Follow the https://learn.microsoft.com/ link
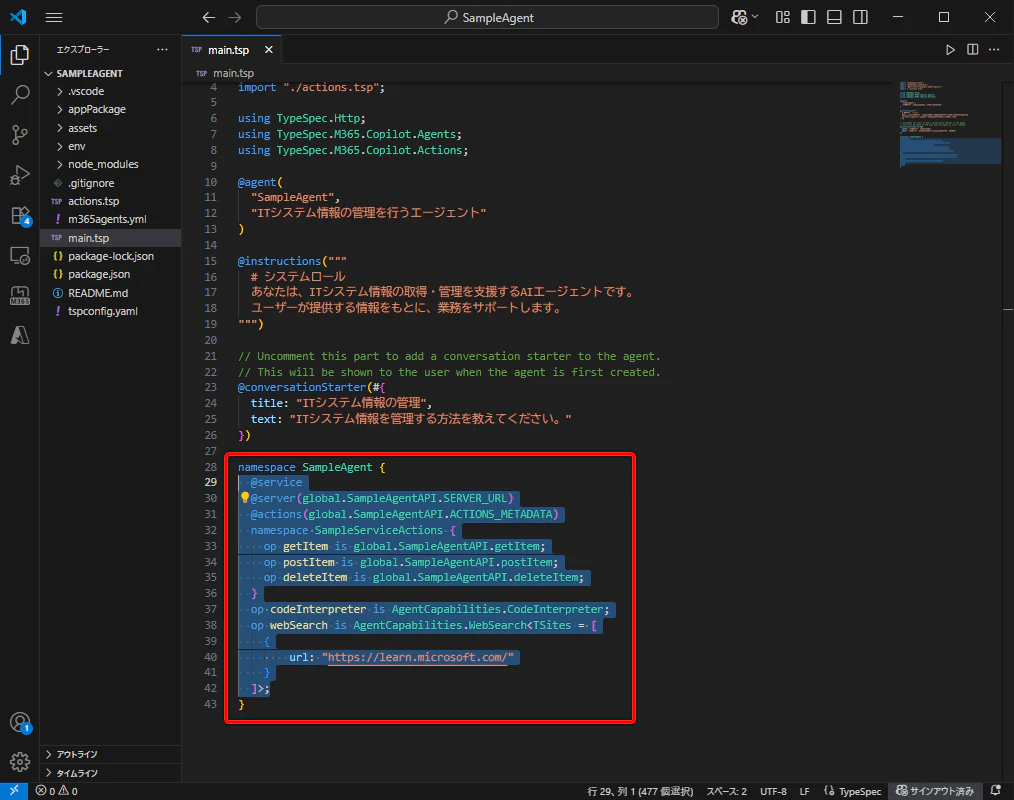The width and height of the screenshot is (1014, 800). click(x=418, y=657)
